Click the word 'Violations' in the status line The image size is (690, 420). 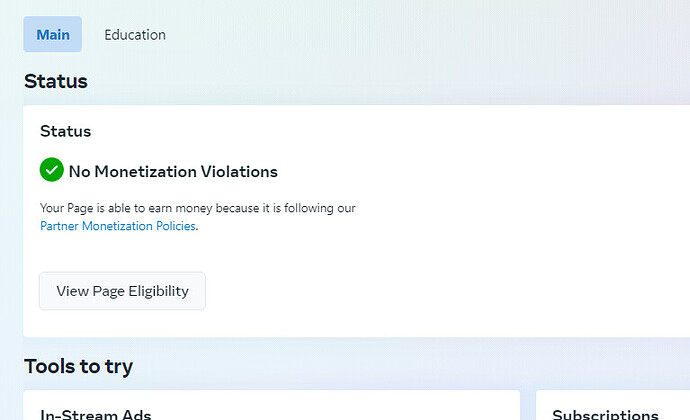(x=239, y=171)
